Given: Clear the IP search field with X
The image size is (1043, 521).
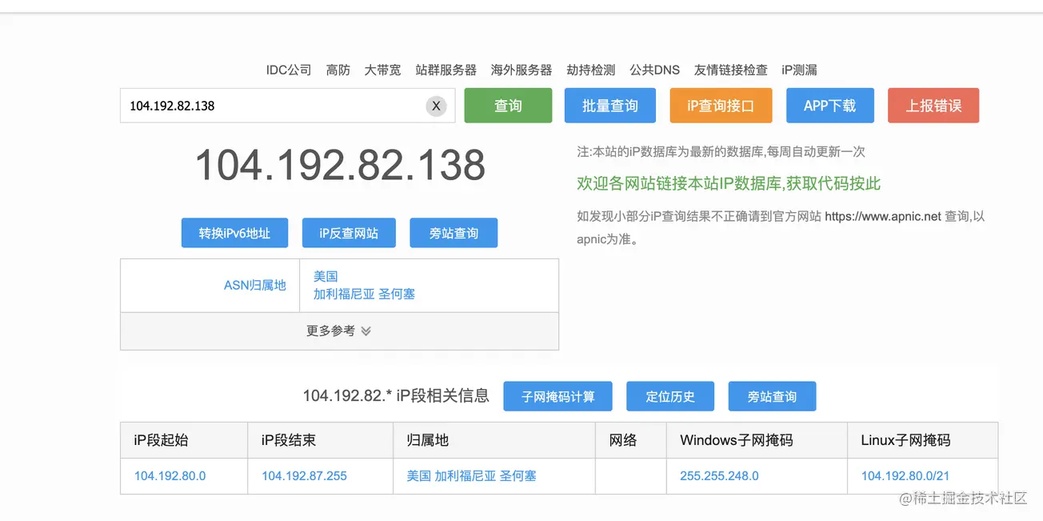Looking at the screenshot, I should coord(436,105).
